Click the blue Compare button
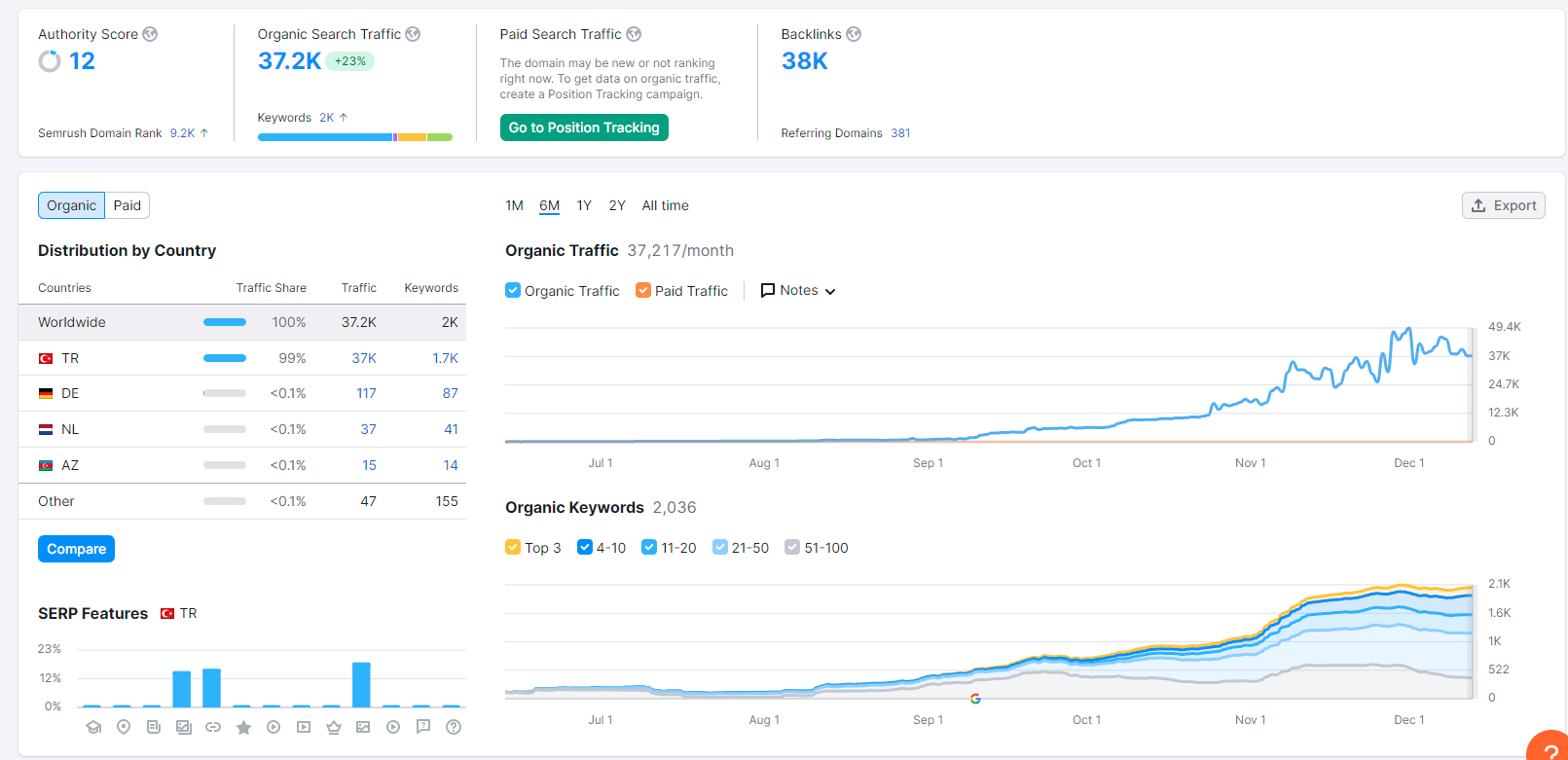Image resolution: width=1568 pixels, height=760 pixels. pos(77,549)
